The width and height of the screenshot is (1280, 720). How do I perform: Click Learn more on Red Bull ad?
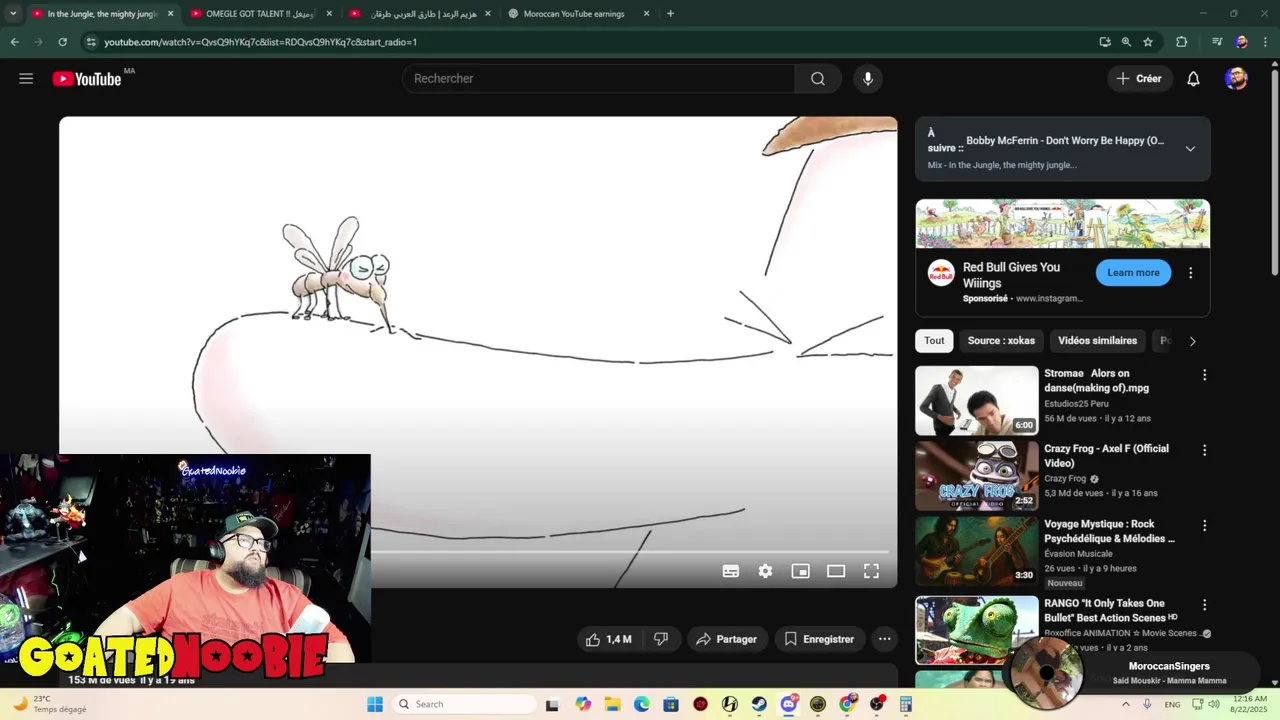(1133, 273)
